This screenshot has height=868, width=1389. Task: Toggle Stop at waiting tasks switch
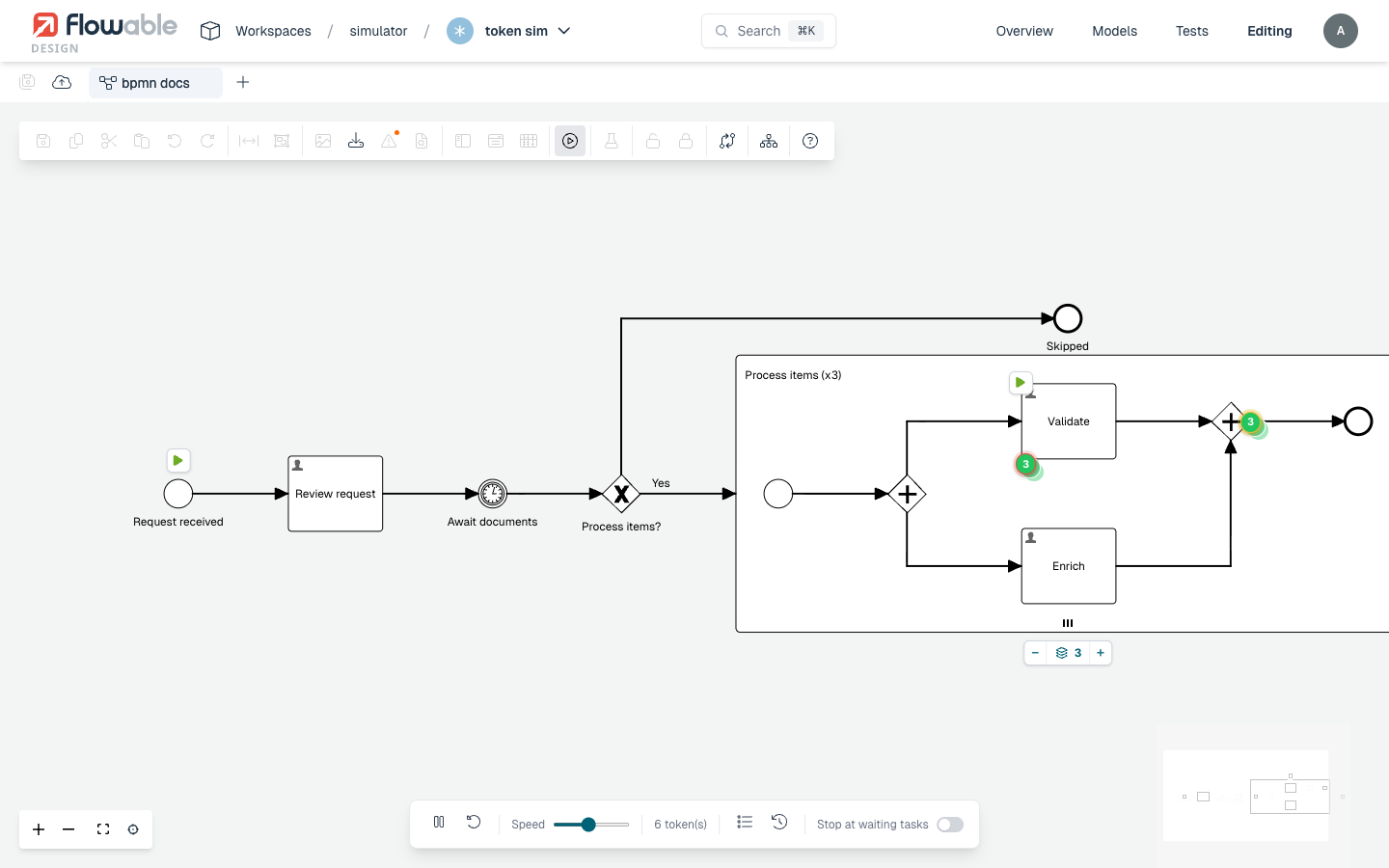coord(950,825)
